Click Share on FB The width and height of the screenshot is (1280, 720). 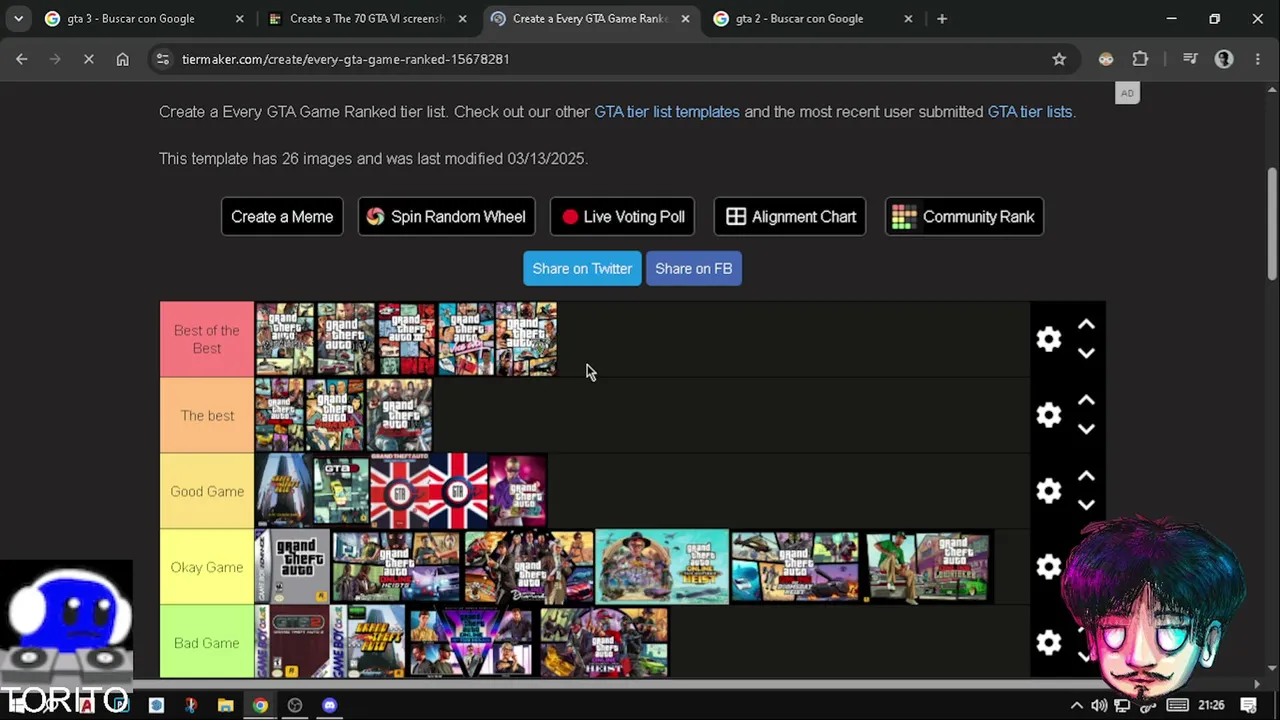click(x=694, y=268)
